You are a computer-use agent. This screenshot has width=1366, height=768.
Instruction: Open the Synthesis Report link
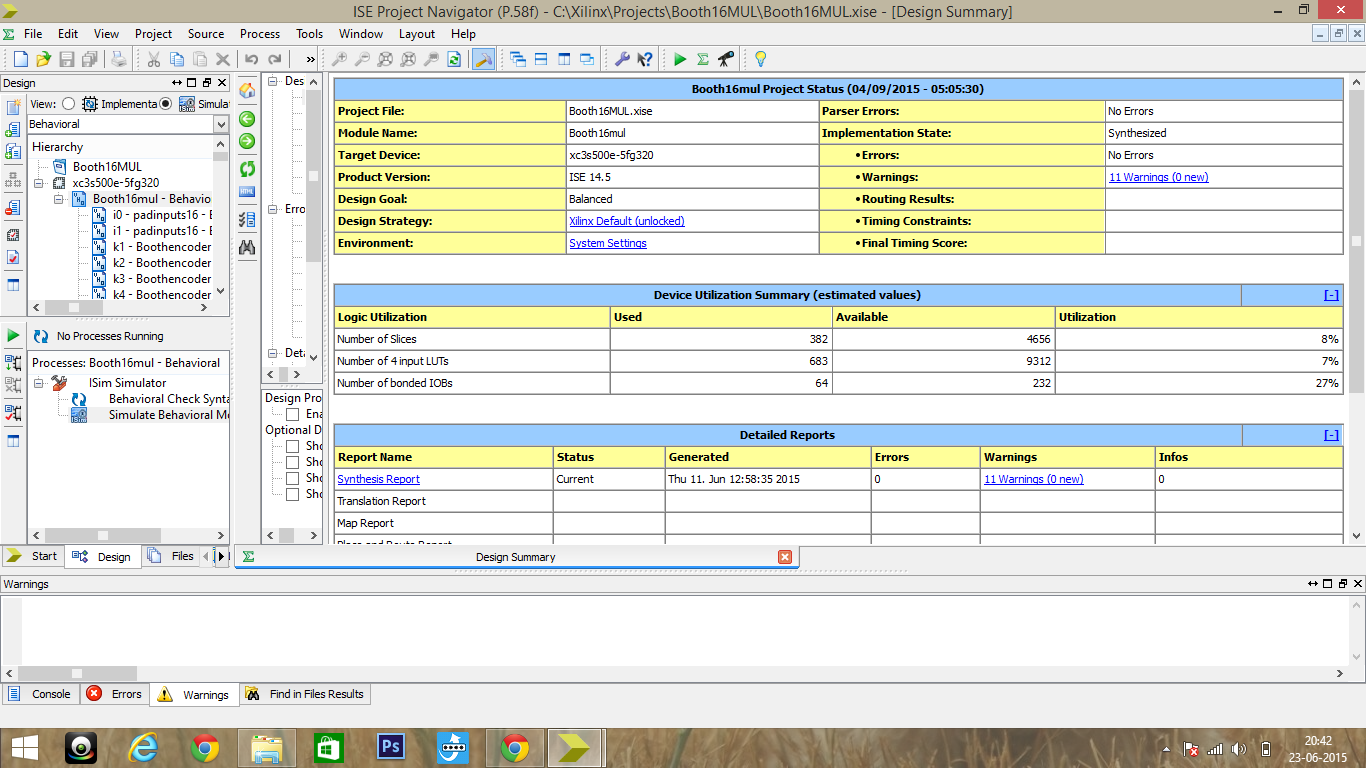[378, 479]
